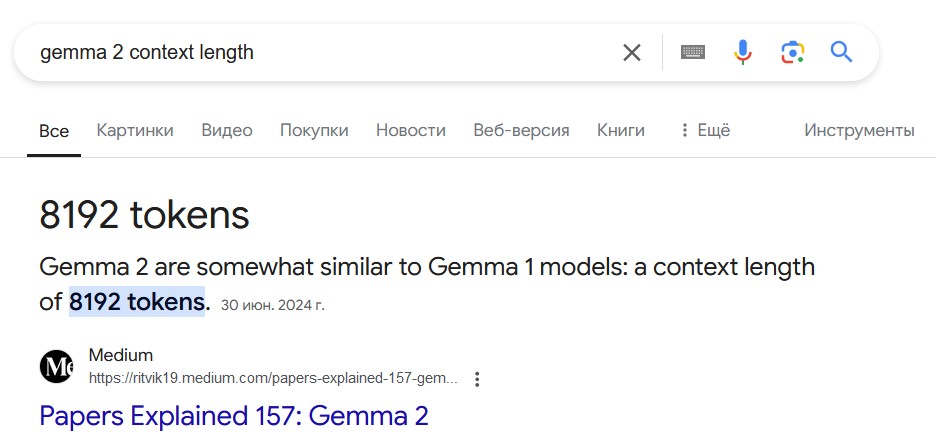Open the Инструменты search tools

pyautogui.click(x=859, y=130)
